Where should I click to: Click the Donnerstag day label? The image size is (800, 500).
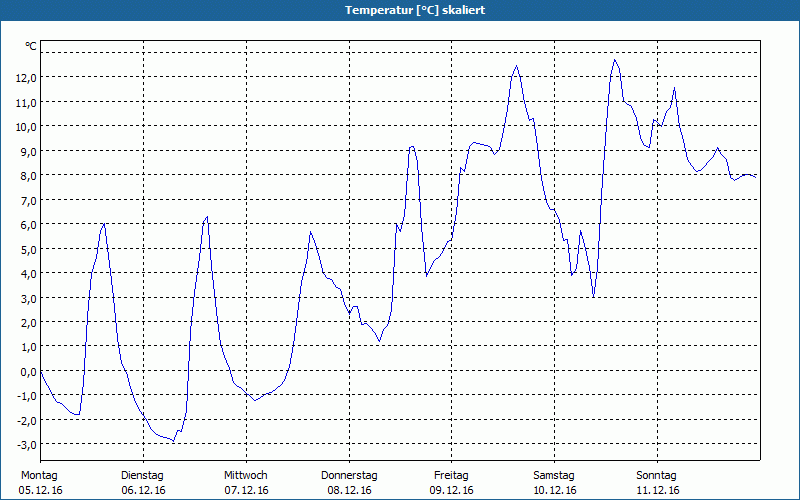(349, 476)
